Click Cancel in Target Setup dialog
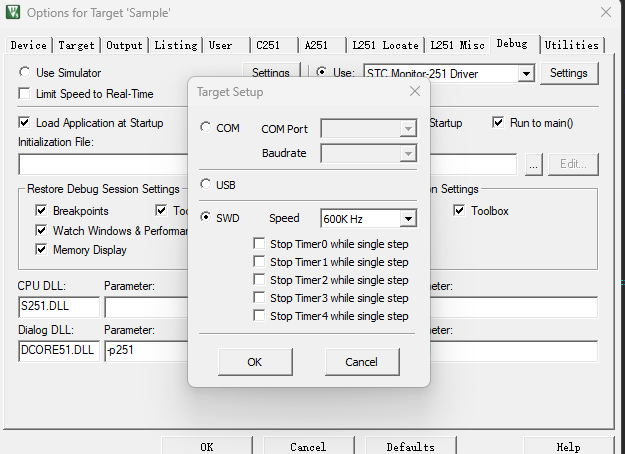This screenshot has width=625, height=454. 362,362
